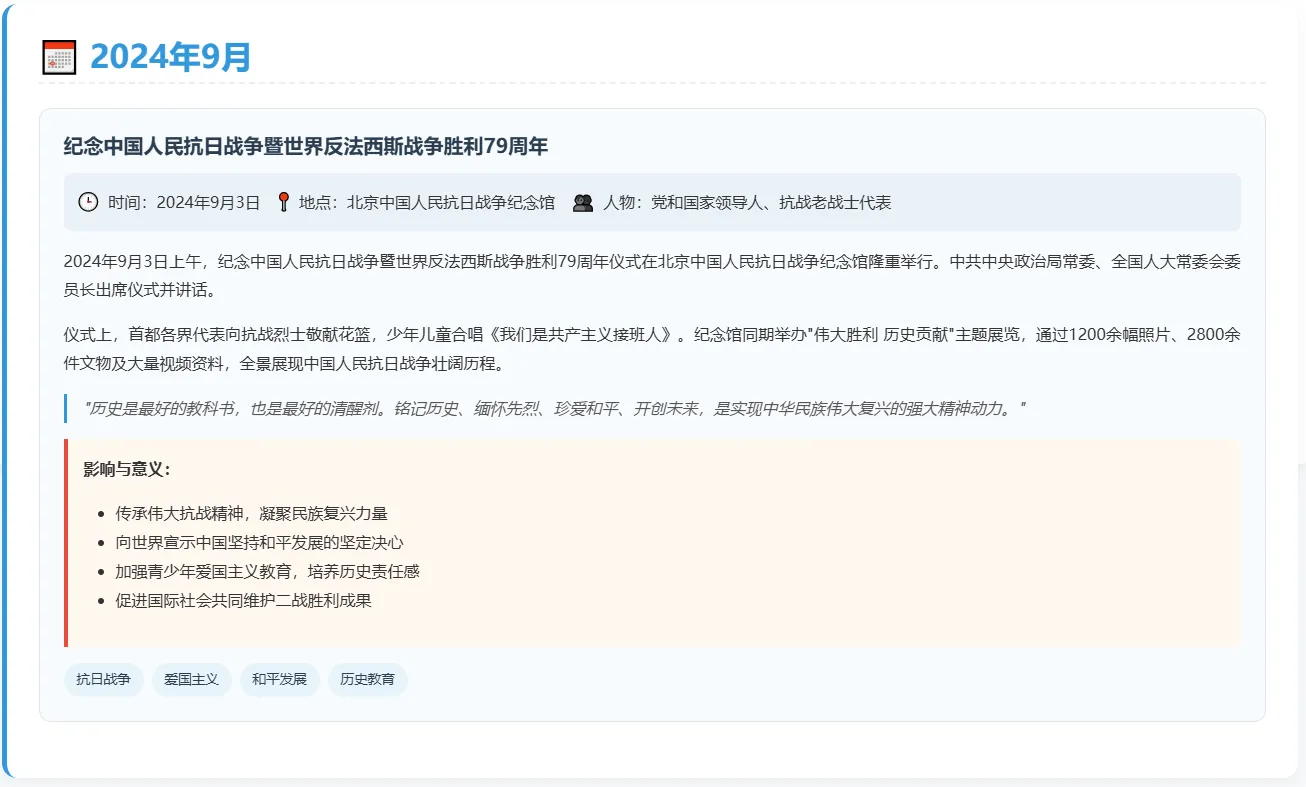The width and height of the screenshot is (1306, 787).
Task: Click the calendar icon next to 2024年9月
Action: 58,57
